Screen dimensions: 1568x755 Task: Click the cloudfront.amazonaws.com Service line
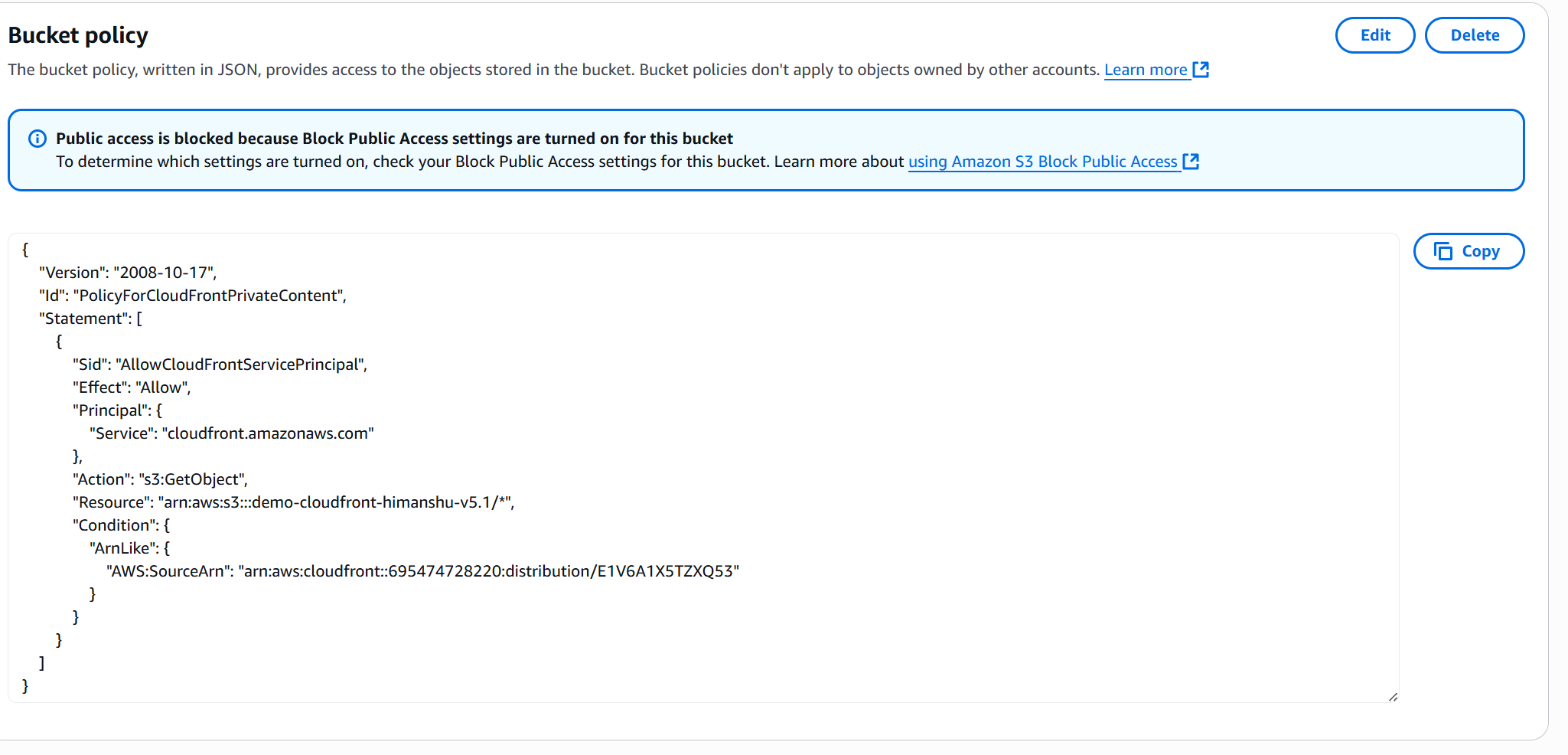pyautogui.click(x=231, y=433)
